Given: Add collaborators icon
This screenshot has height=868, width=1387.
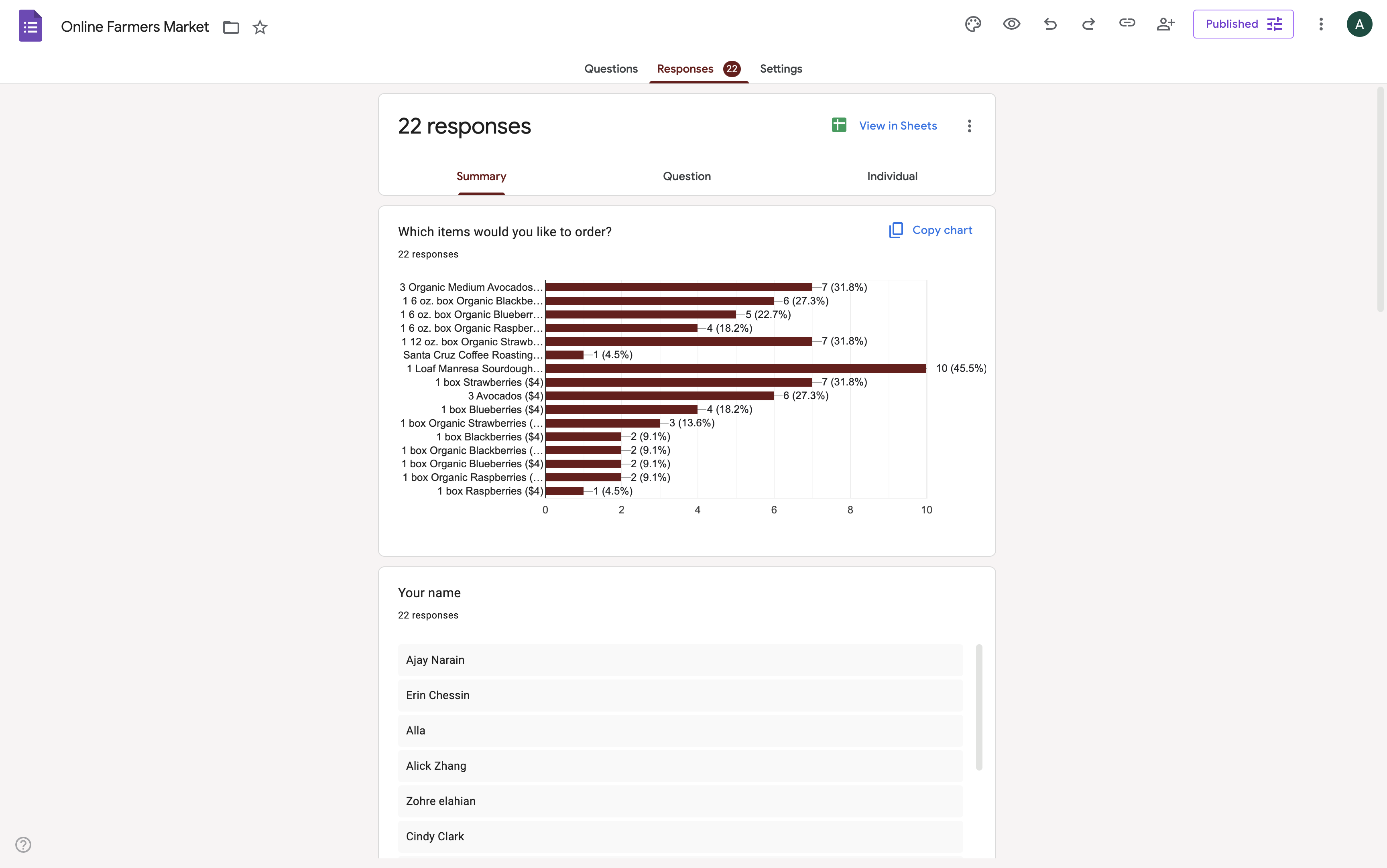Looking at the screenshot, I should tap(1165, 24).
